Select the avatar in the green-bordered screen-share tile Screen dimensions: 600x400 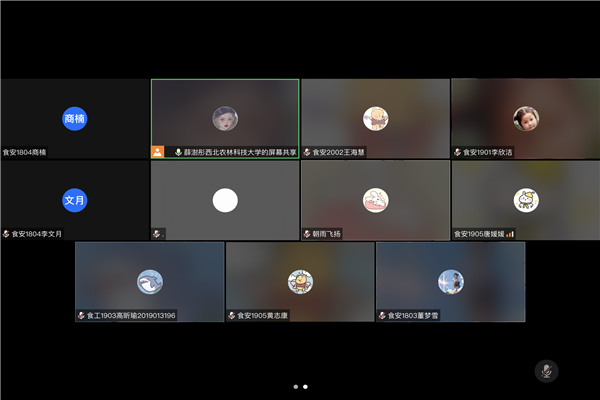(225, 118)
